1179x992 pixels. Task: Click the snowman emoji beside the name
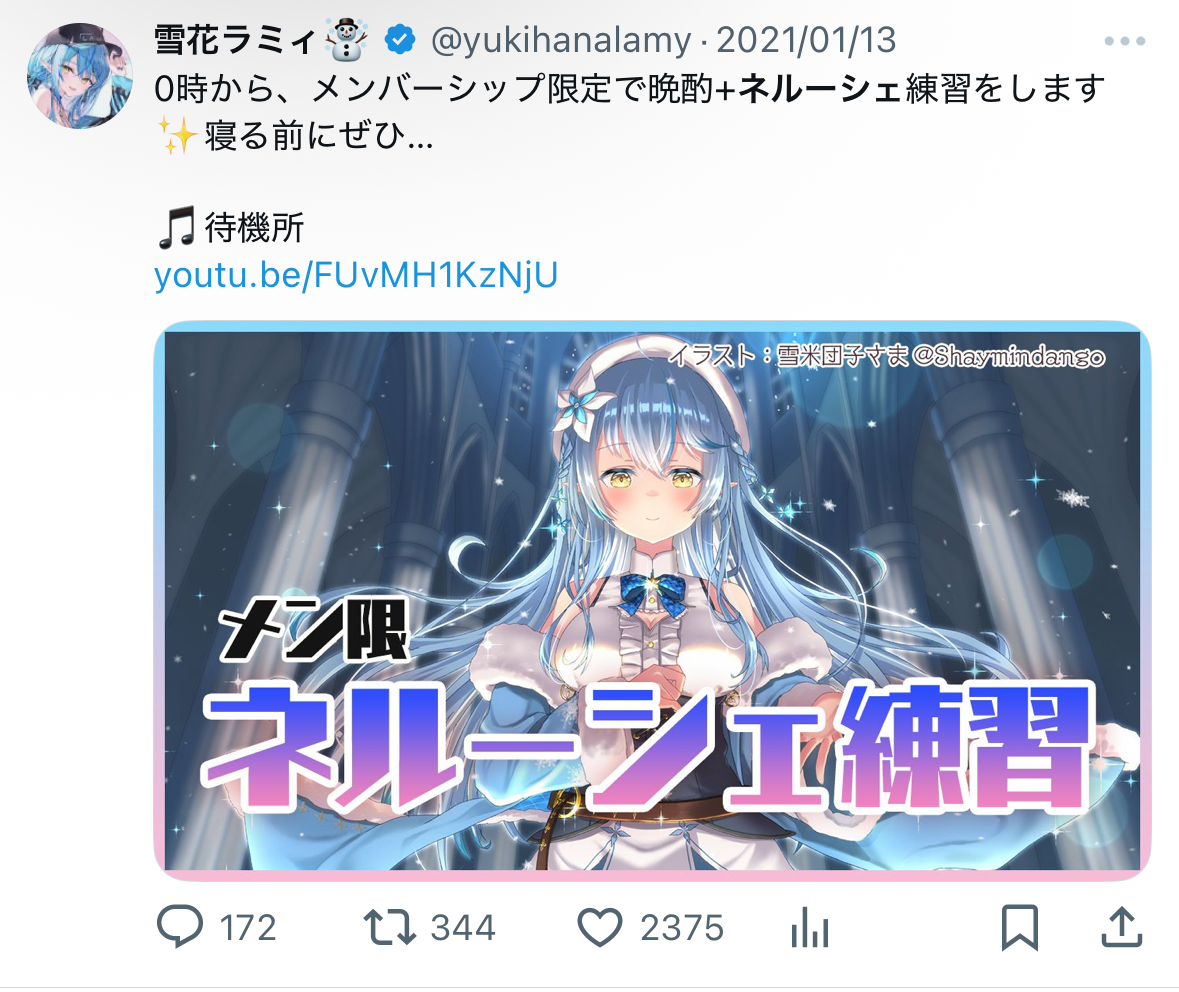347,40
